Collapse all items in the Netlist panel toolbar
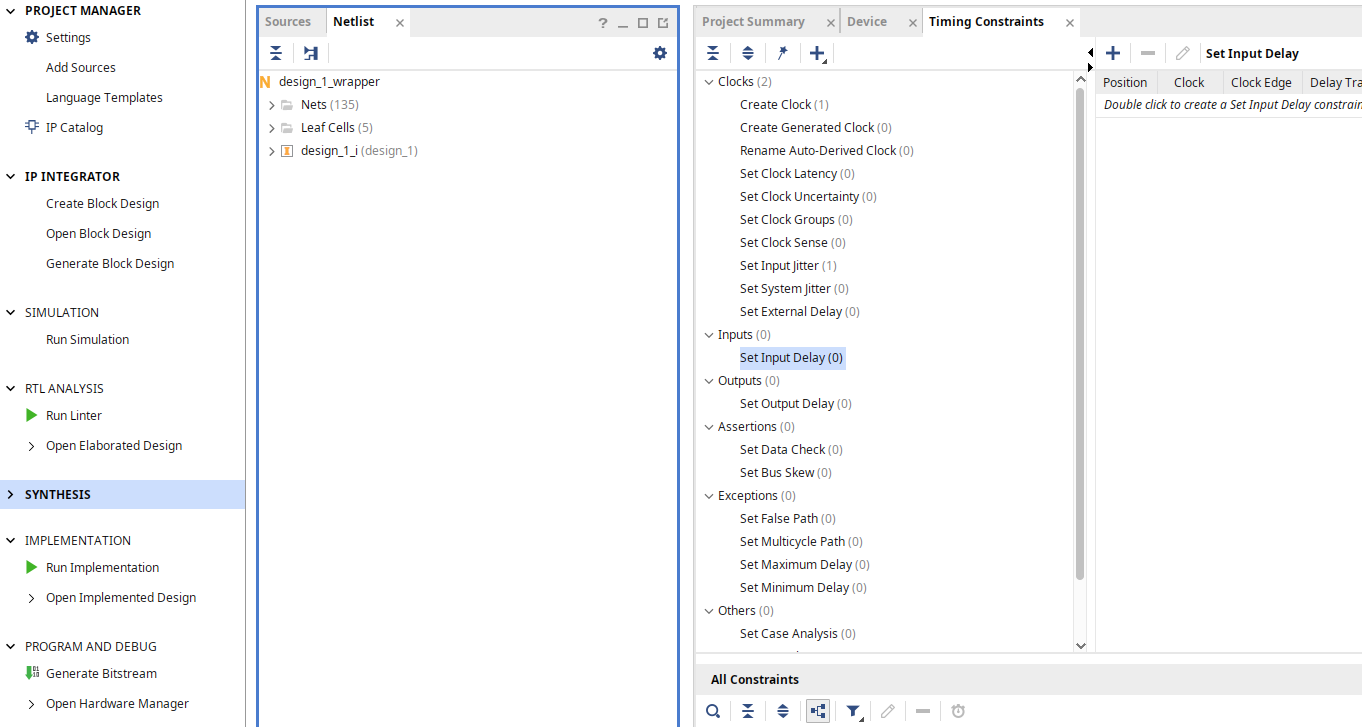The height and width of the screenshot is (727, 1362). (x=276, y=53)
